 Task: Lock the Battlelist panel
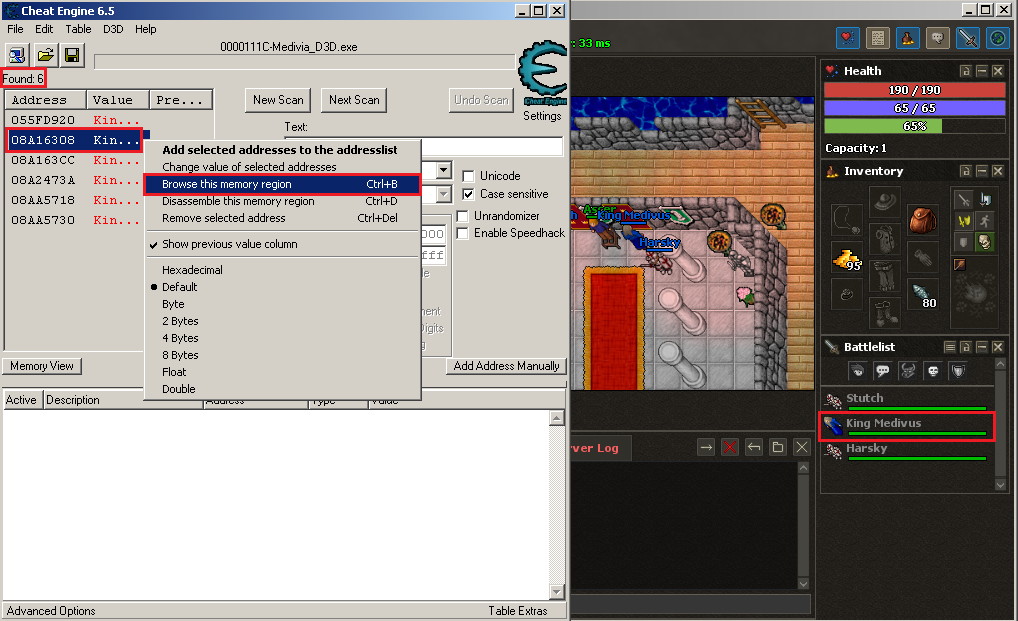point(965,347)
